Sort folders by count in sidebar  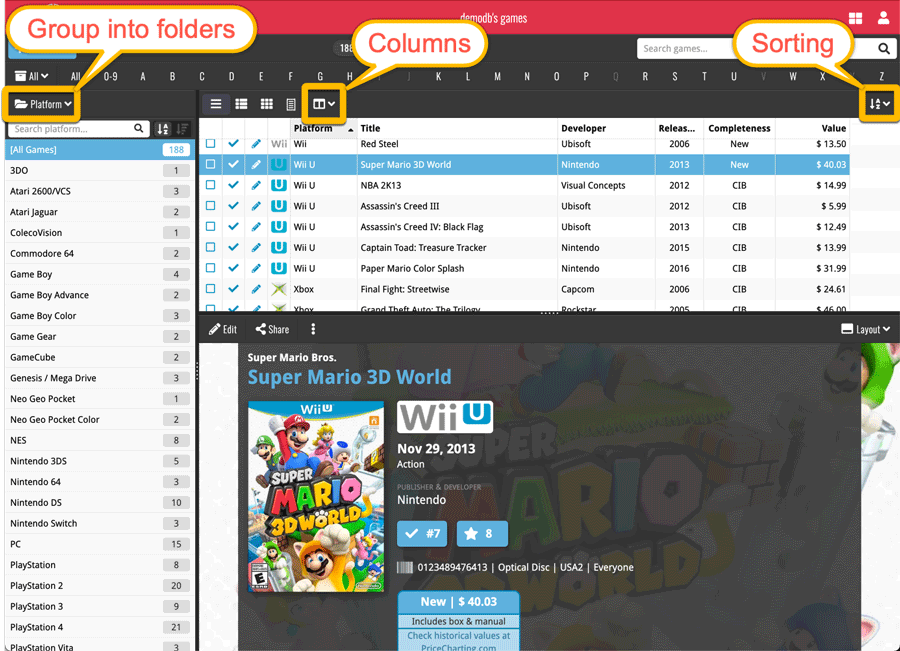[x=183, y=129]
